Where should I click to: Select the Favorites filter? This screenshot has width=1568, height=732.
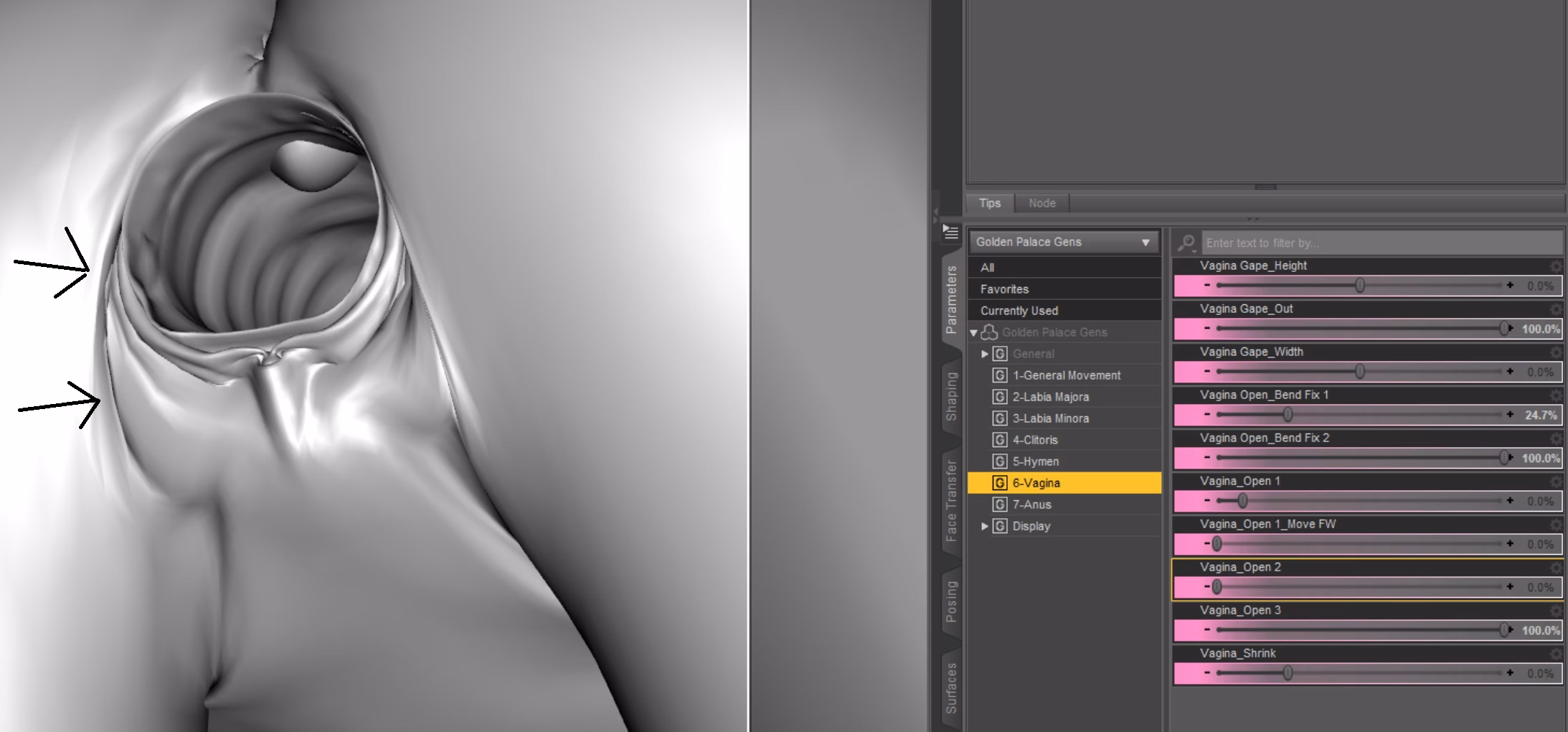[1004, 289]
